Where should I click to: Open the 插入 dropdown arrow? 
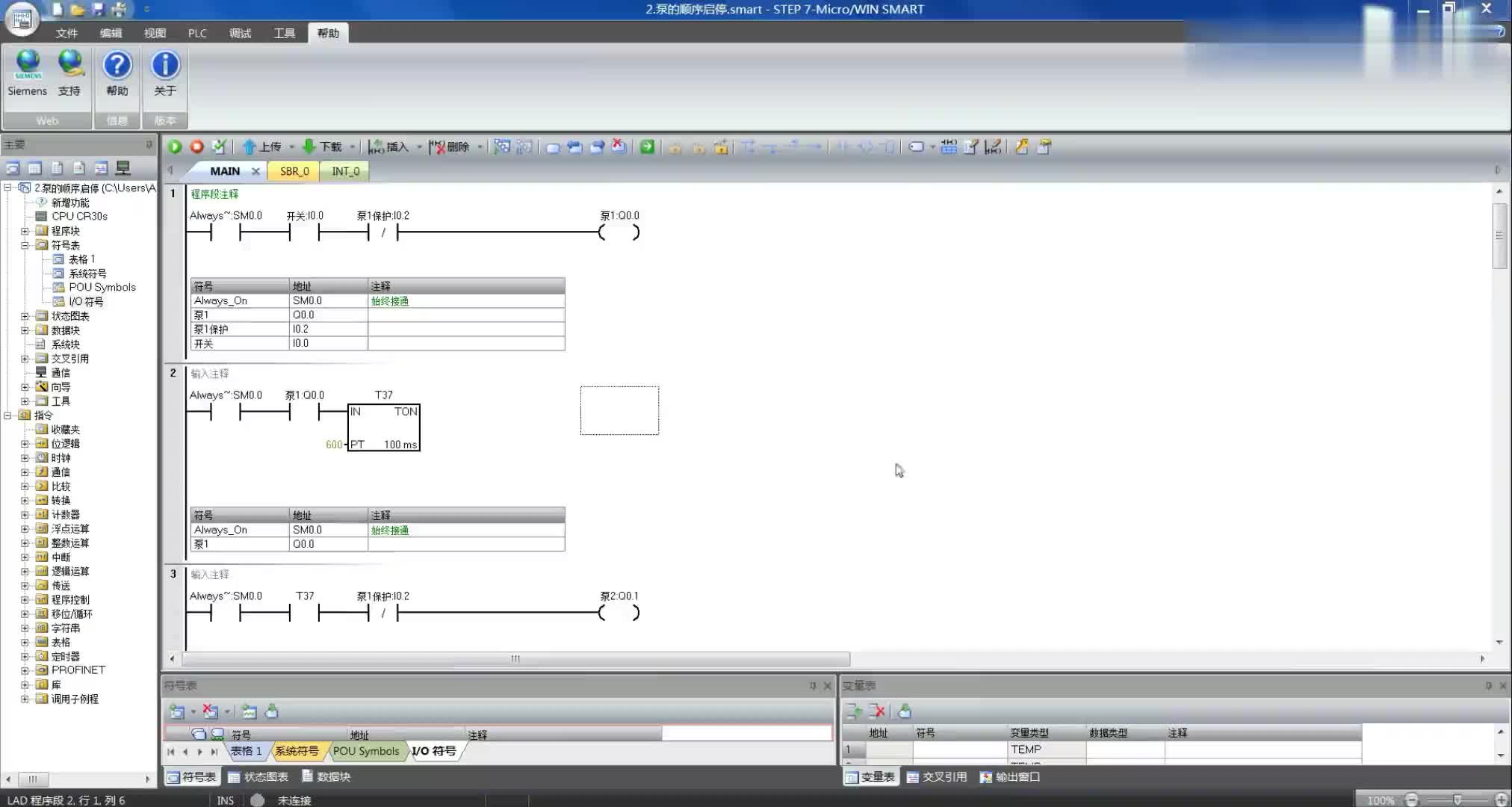[418, 147]
